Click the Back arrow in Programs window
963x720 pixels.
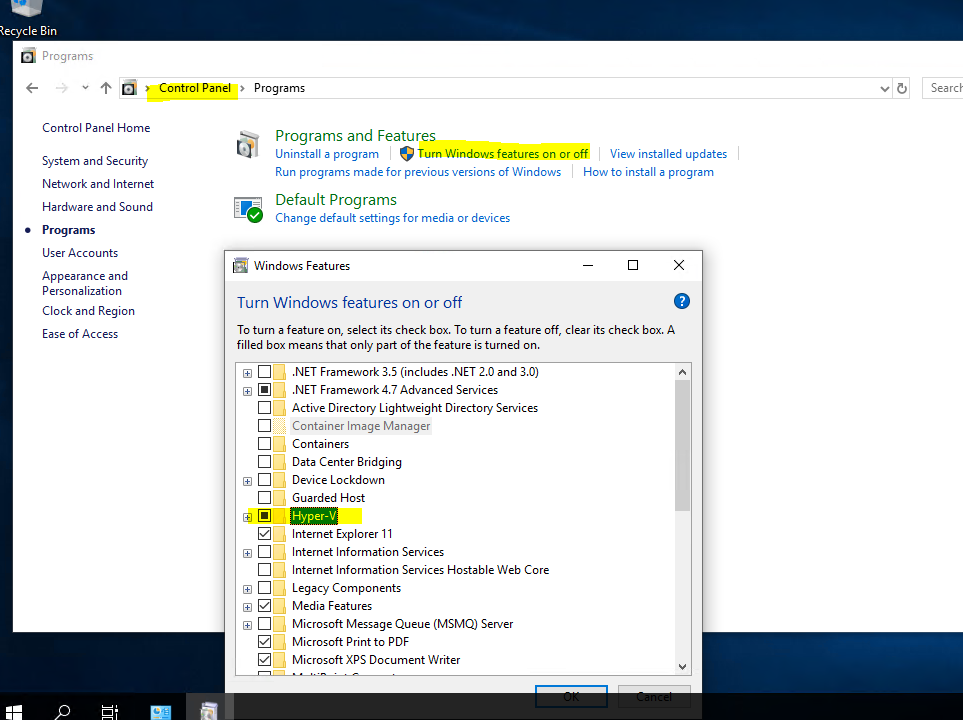(32, 88)
